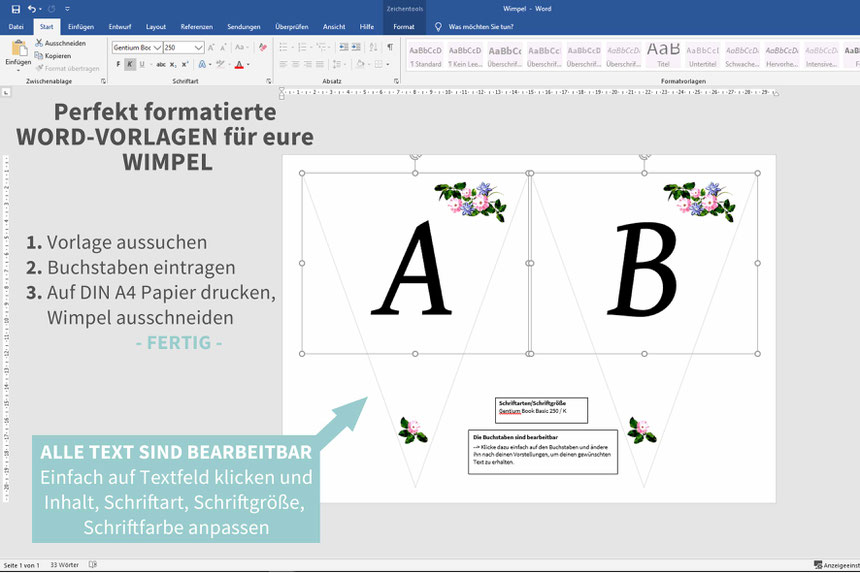
Task: Toggle bold formatting (F)
Action: (118, 64)
